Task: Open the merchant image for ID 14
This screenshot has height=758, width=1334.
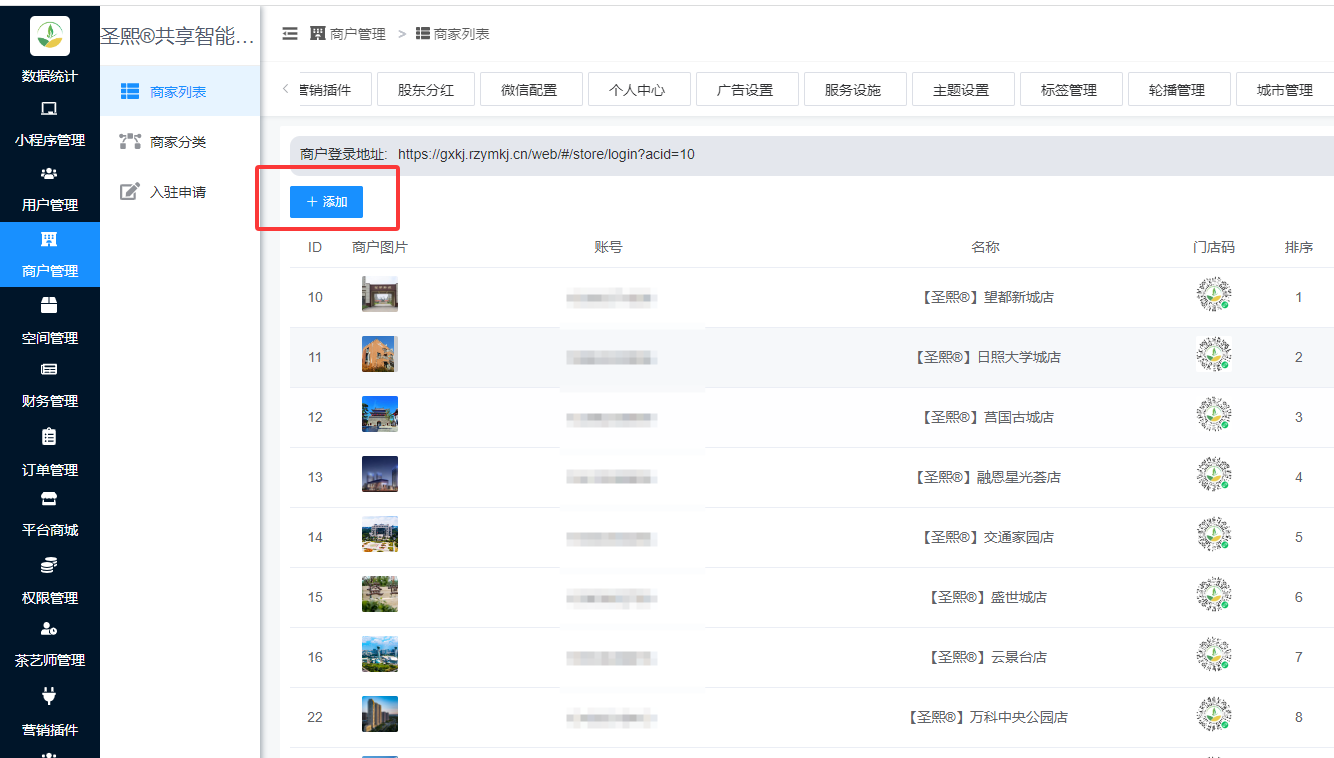Action: pos(380,534)
